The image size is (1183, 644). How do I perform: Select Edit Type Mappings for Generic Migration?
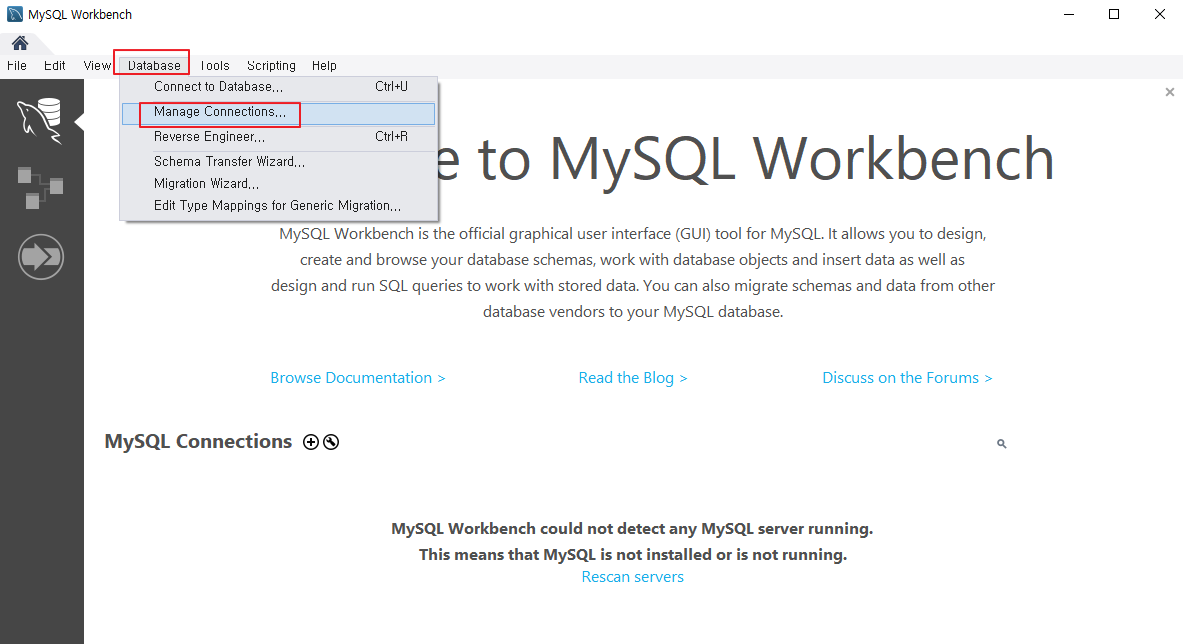click(x=278, y=205)
